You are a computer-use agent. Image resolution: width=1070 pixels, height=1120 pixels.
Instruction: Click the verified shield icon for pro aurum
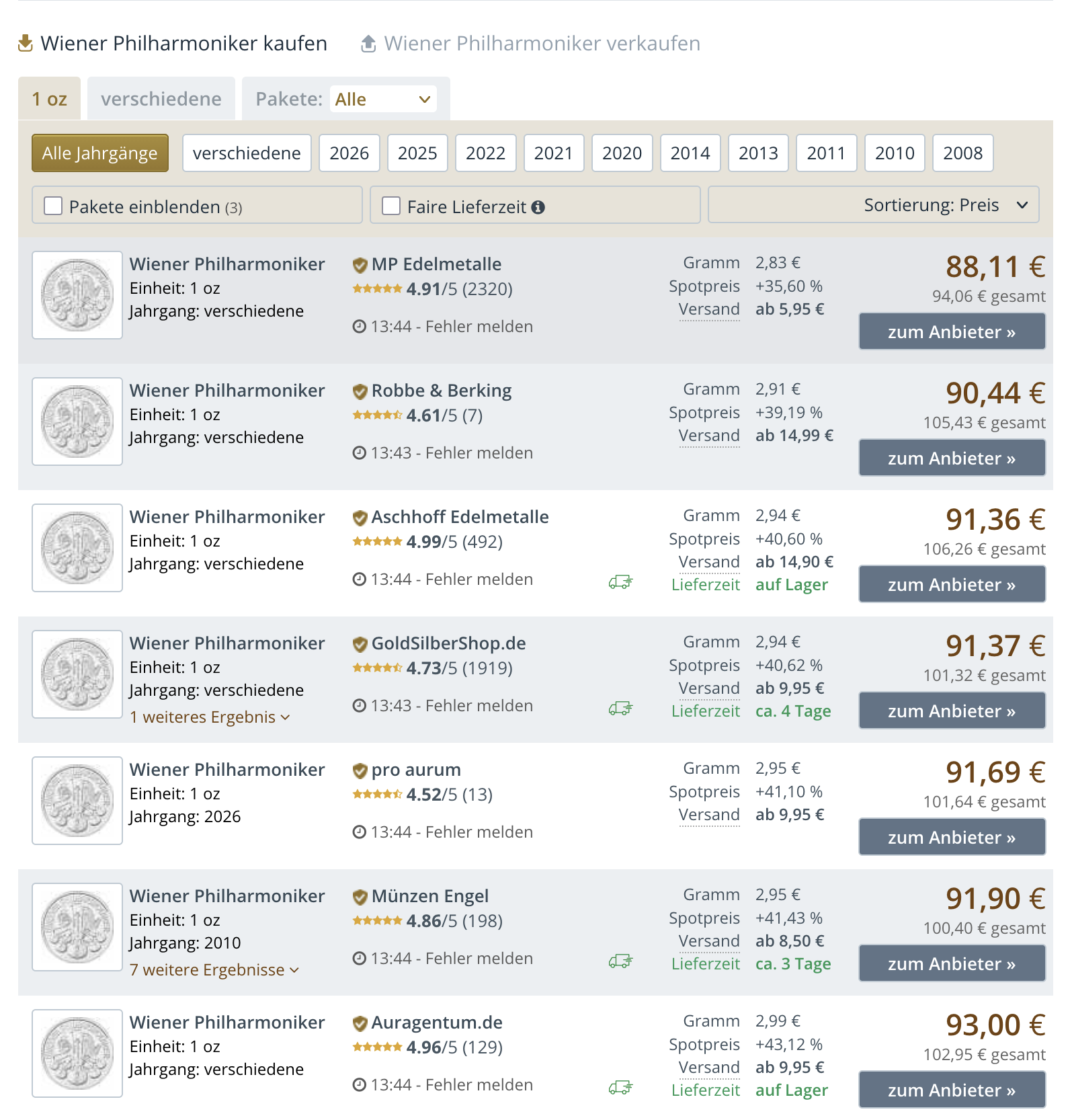tap(360, 770)
